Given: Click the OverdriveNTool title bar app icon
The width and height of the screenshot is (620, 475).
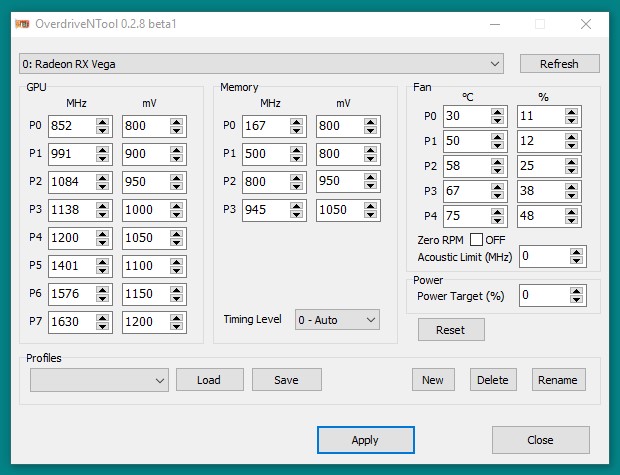Looking at the screenshot, I should tap(20, 24).
